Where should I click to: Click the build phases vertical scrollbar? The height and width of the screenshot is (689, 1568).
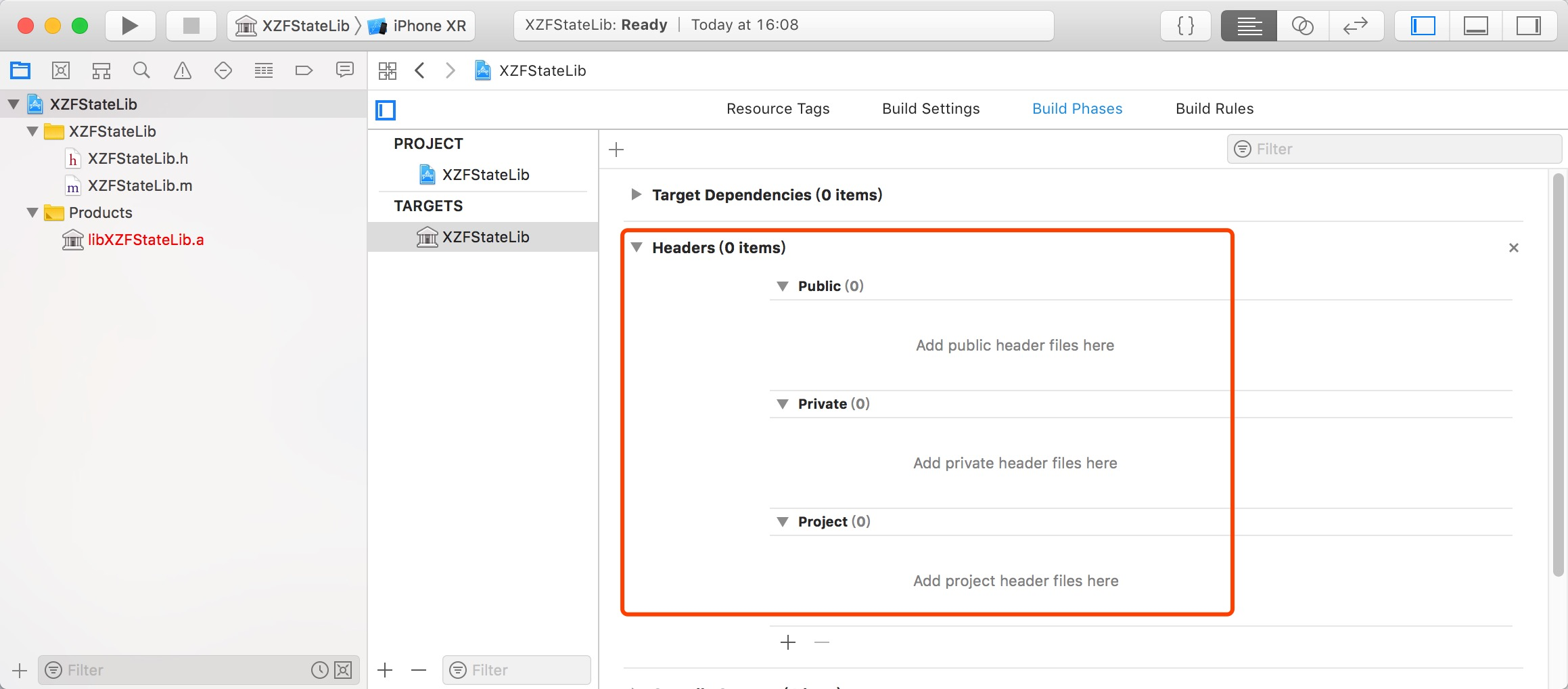(x=1559, y=375)
